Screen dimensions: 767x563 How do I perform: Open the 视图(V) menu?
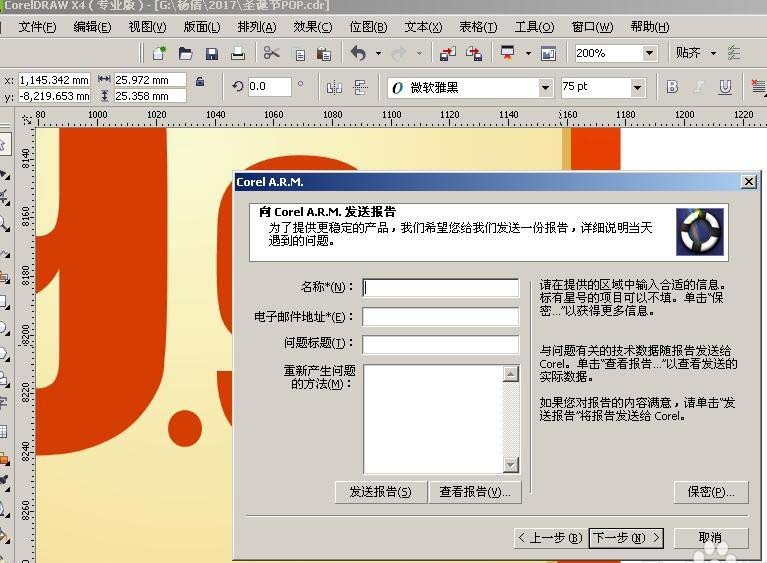tap(147, 27)
